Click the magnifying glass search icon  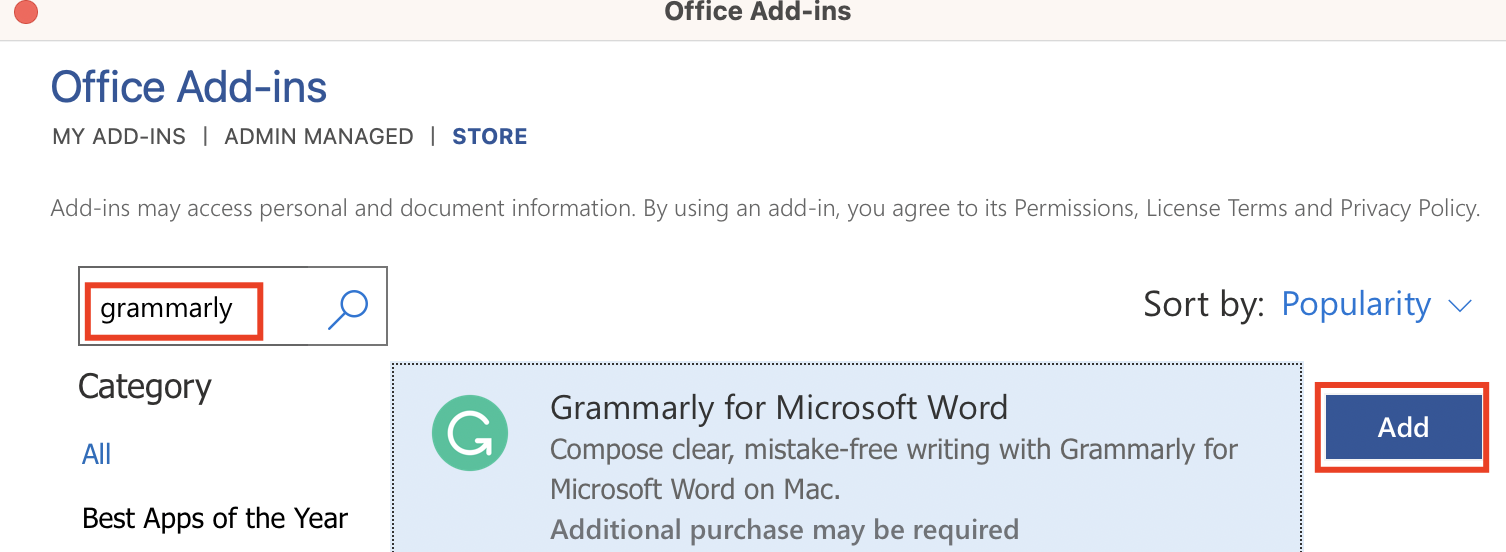click(348, 309)
